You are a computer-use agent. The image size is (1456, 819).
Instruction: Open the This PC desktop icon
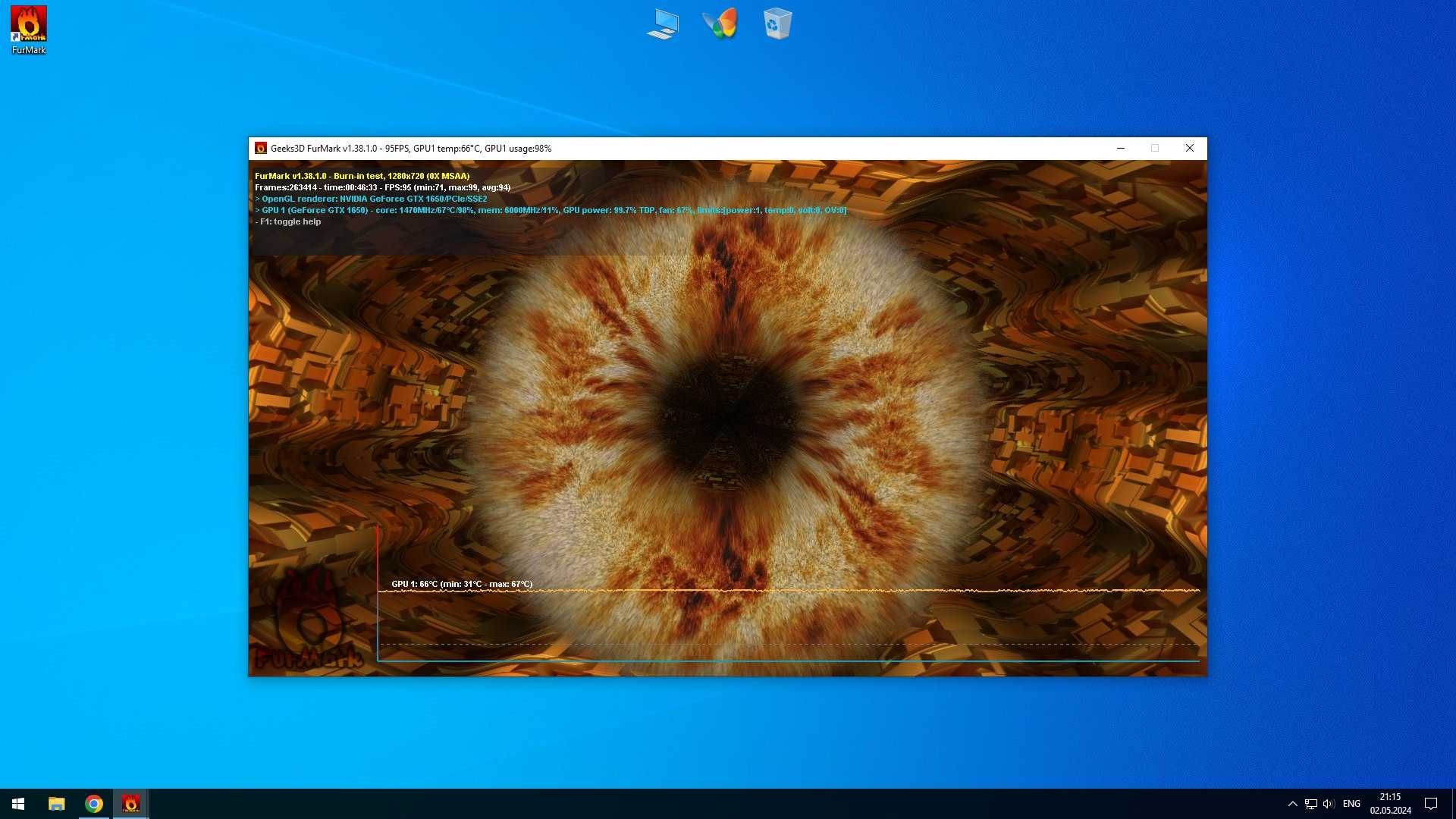663,24
